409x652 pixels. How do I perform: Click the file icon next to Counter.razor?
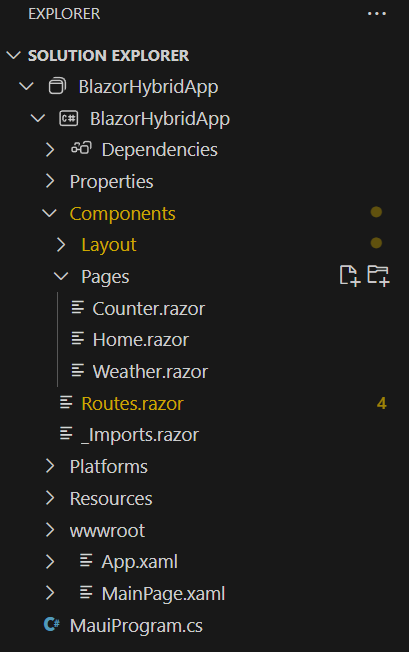pos(78,308)
